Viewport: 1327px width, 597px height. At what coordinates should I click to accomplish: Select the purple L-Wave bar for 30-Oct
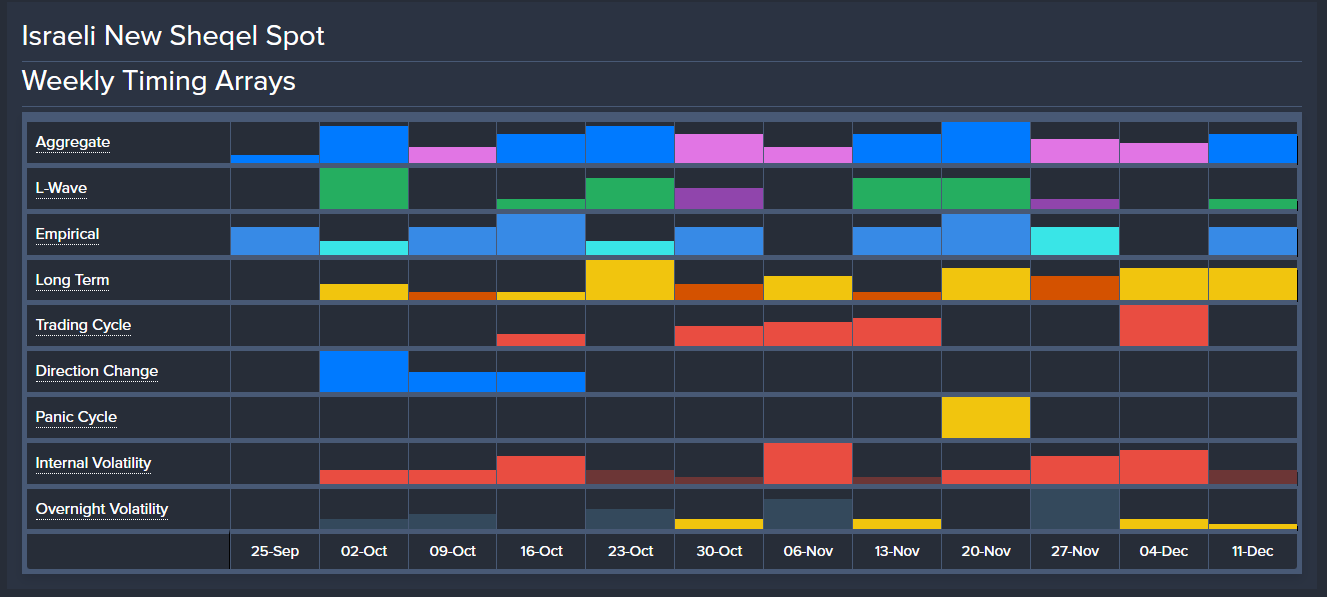tap(718, 198)
